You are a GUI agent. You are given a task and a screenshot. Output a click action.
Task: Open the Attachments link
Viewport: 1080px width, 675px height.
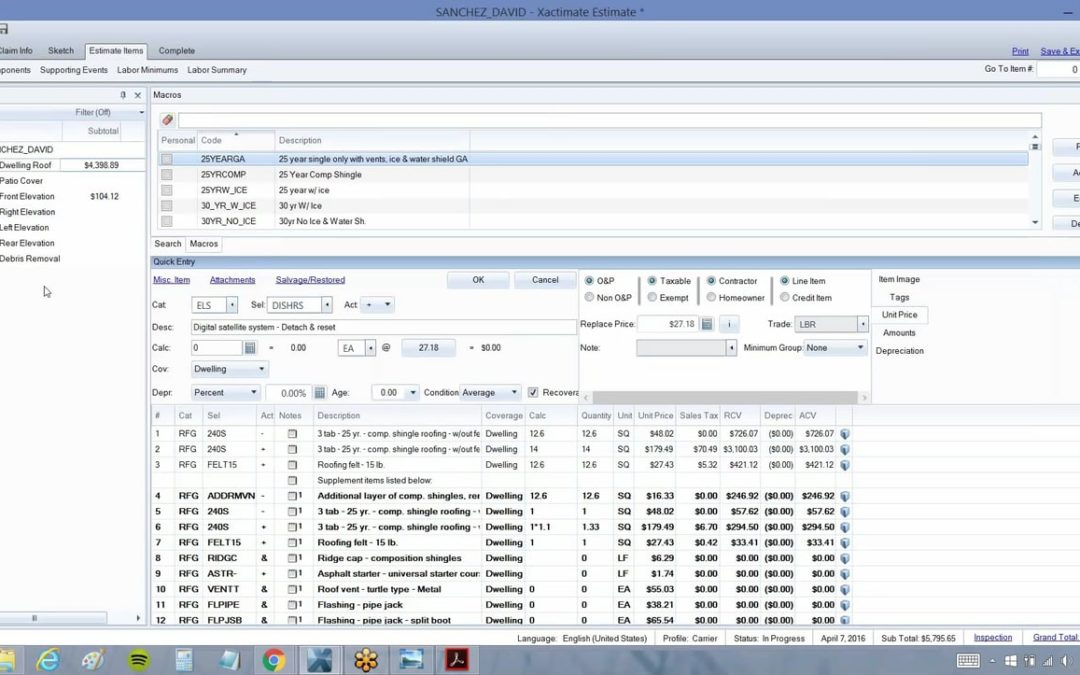click(232, 280)
